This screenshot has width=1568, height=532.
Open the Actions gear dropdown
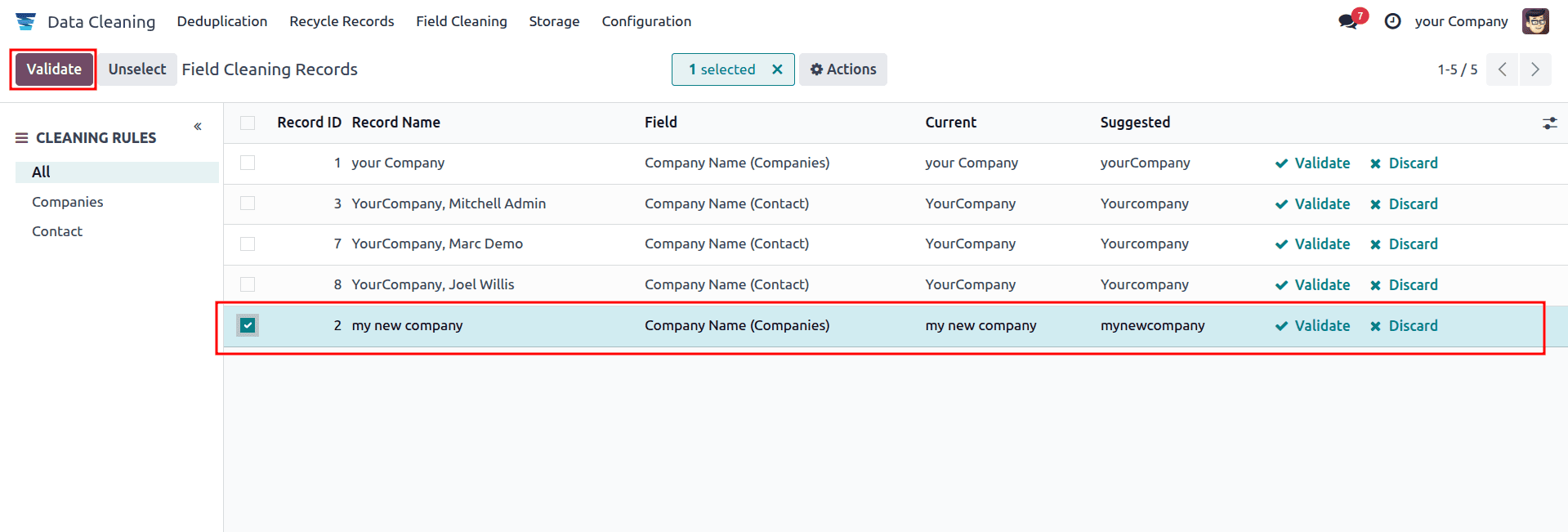(x=842, y=69)
